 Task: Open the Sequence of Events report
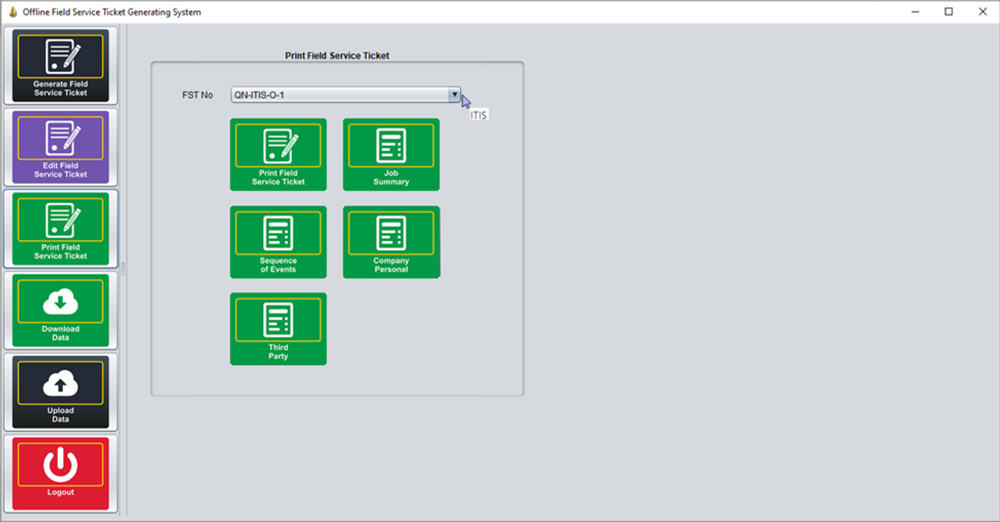pyautogui.click(x=278, y=242)
